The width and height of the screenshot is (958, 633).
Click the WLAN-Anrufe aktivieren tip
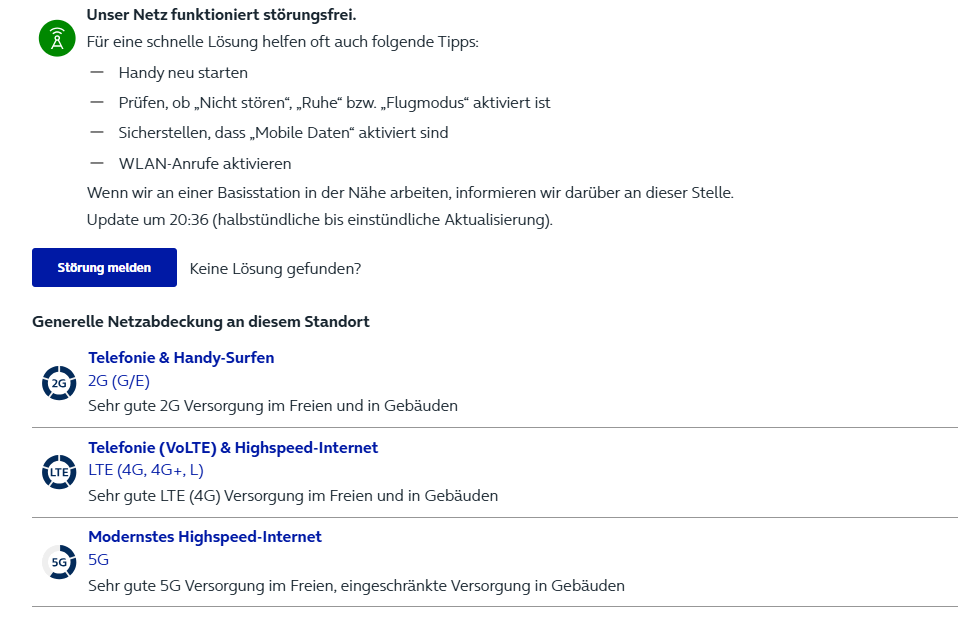pos(205,164)
